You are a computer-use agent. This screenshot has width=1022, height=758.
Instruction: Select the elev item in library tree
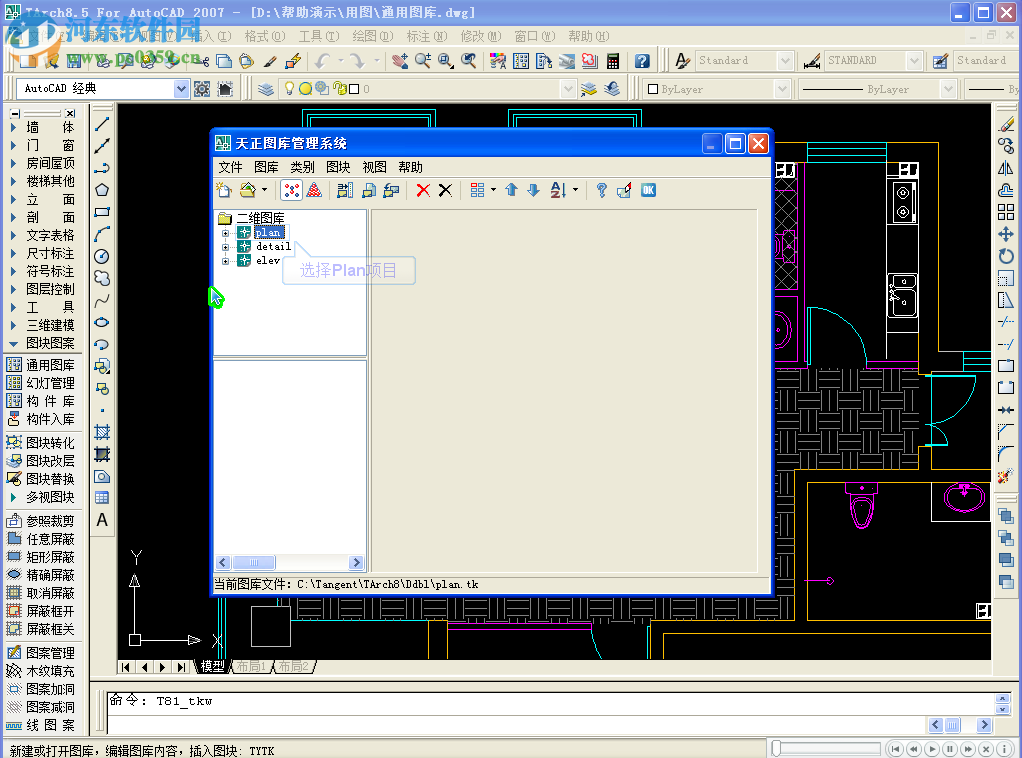point(268,261)
